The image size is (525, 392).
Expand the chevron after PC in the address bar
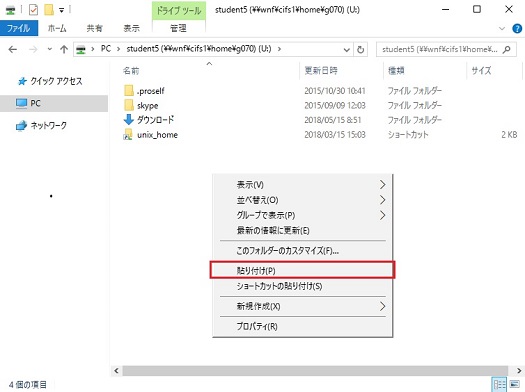(119, 49)
